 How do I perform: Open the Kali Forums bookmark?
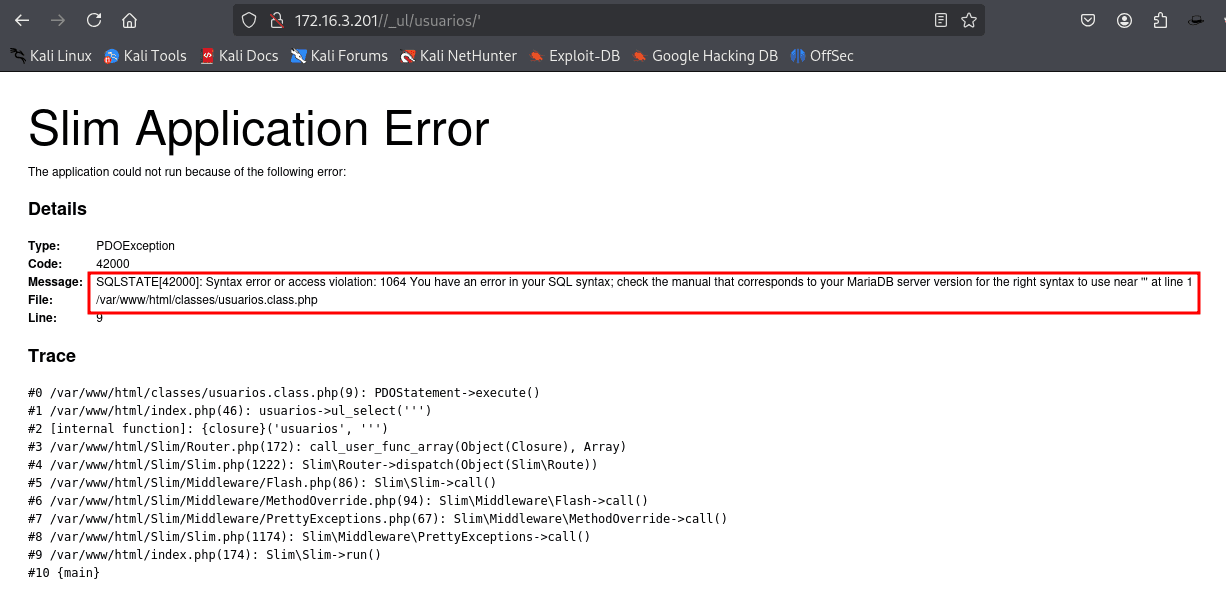[339, 56]
